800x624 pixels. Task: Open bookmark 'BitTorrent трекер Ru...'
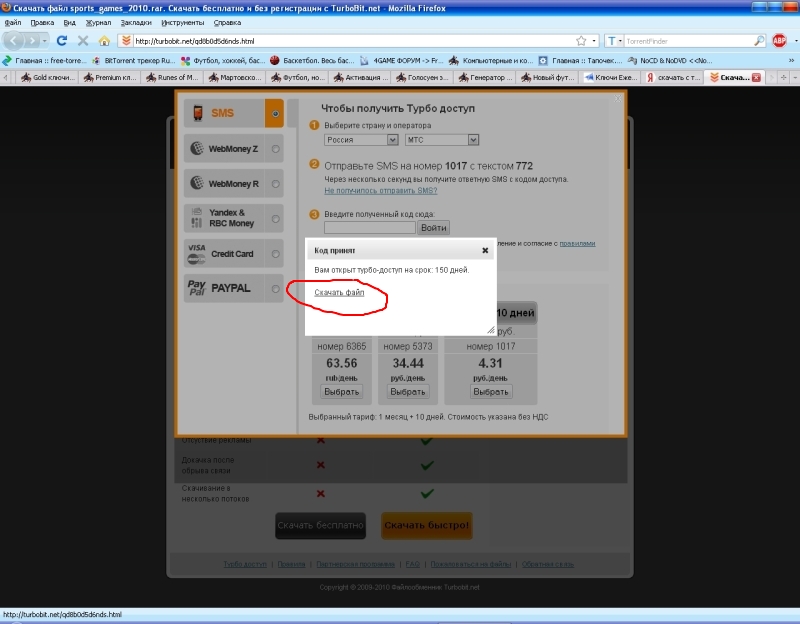coord(134,60)
